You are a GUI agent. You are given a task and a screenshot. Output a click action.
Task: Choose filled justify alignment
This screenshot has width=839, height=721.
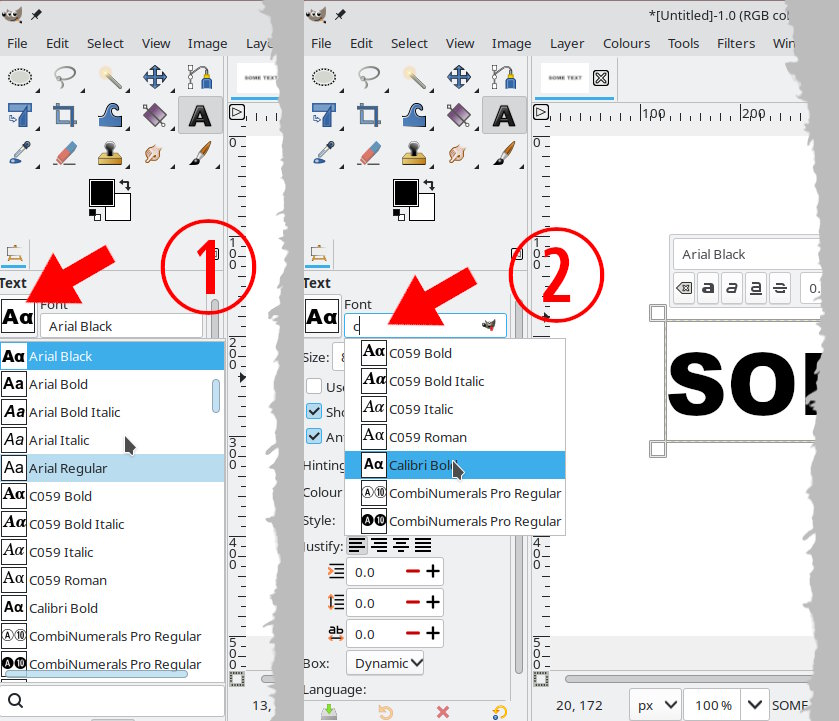click(423, 545)
